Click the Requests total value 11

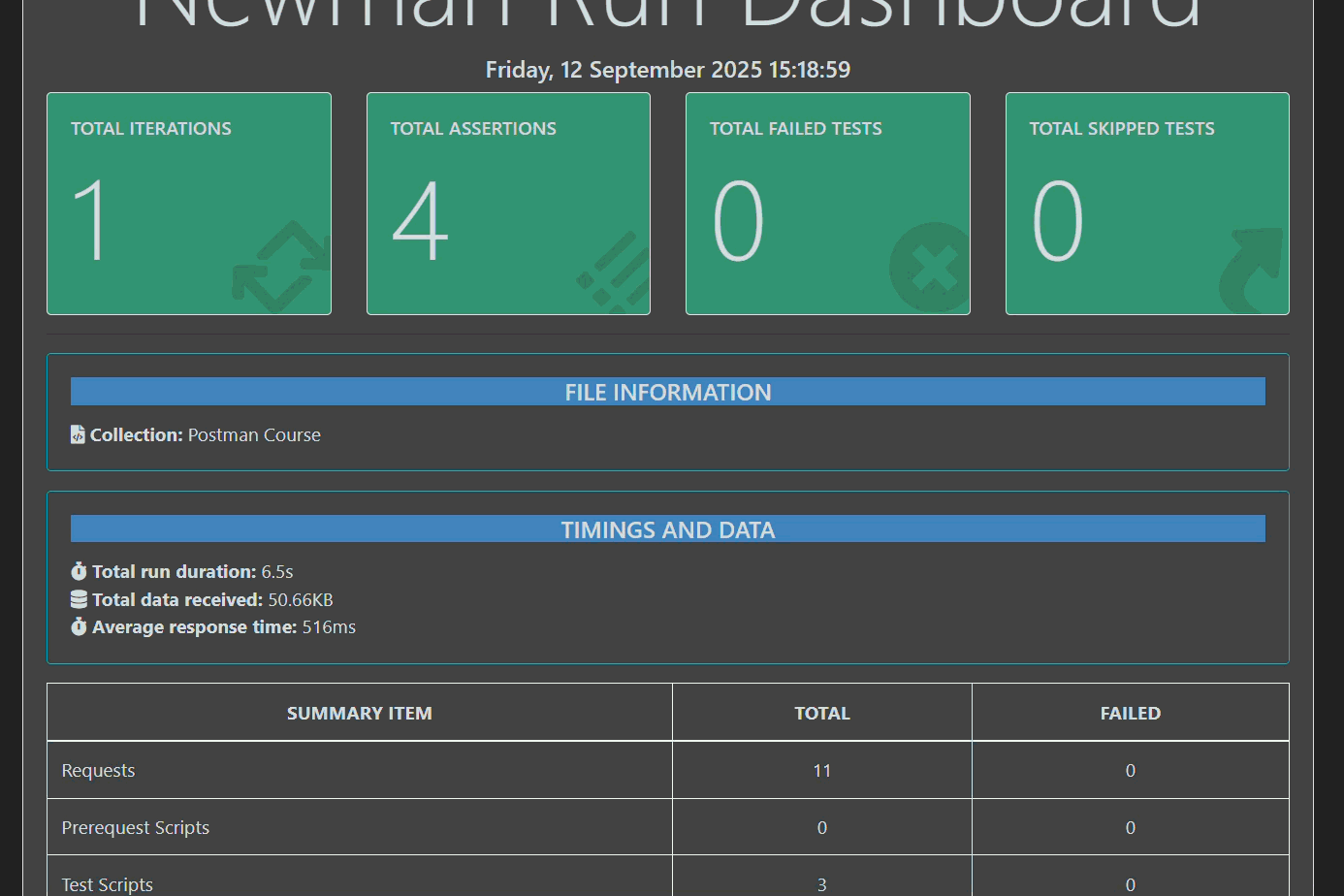(x=821, y=770)
